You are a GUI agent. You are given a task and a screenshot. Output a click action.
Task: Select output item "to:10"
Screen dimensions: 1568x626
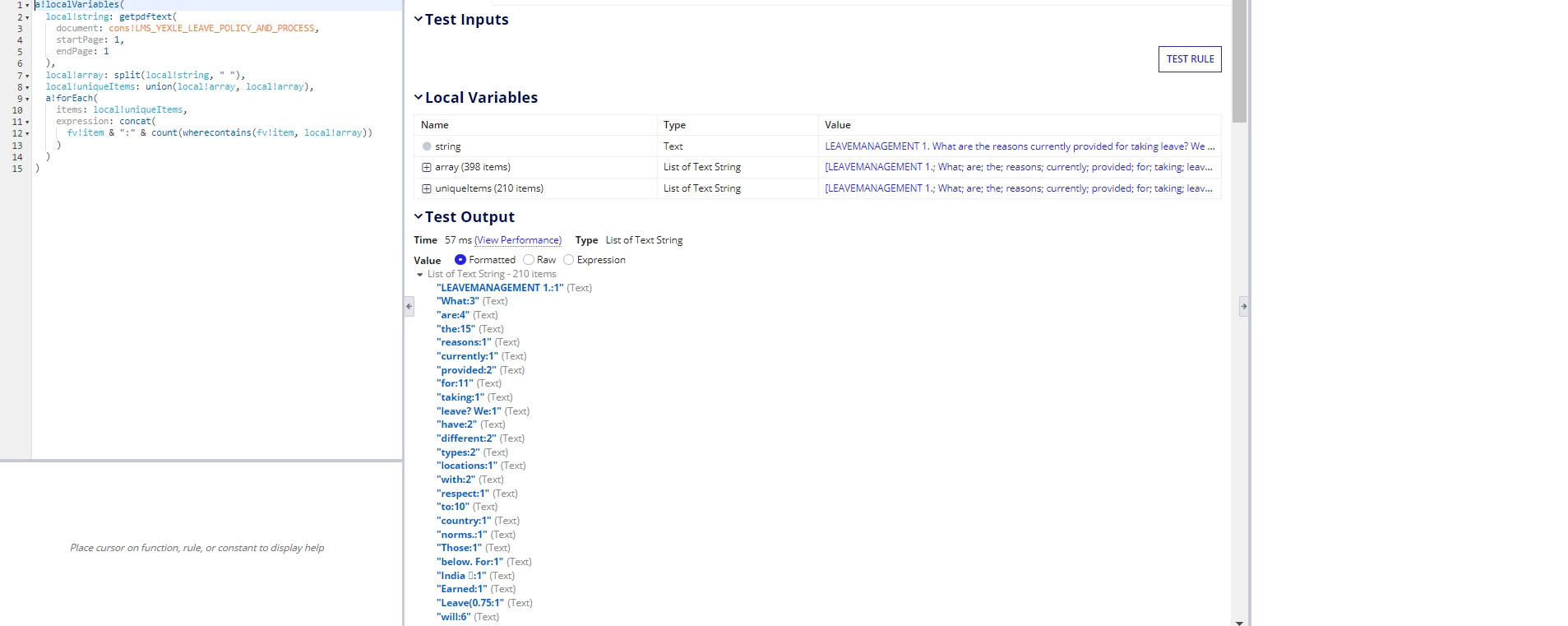(453, 507)
